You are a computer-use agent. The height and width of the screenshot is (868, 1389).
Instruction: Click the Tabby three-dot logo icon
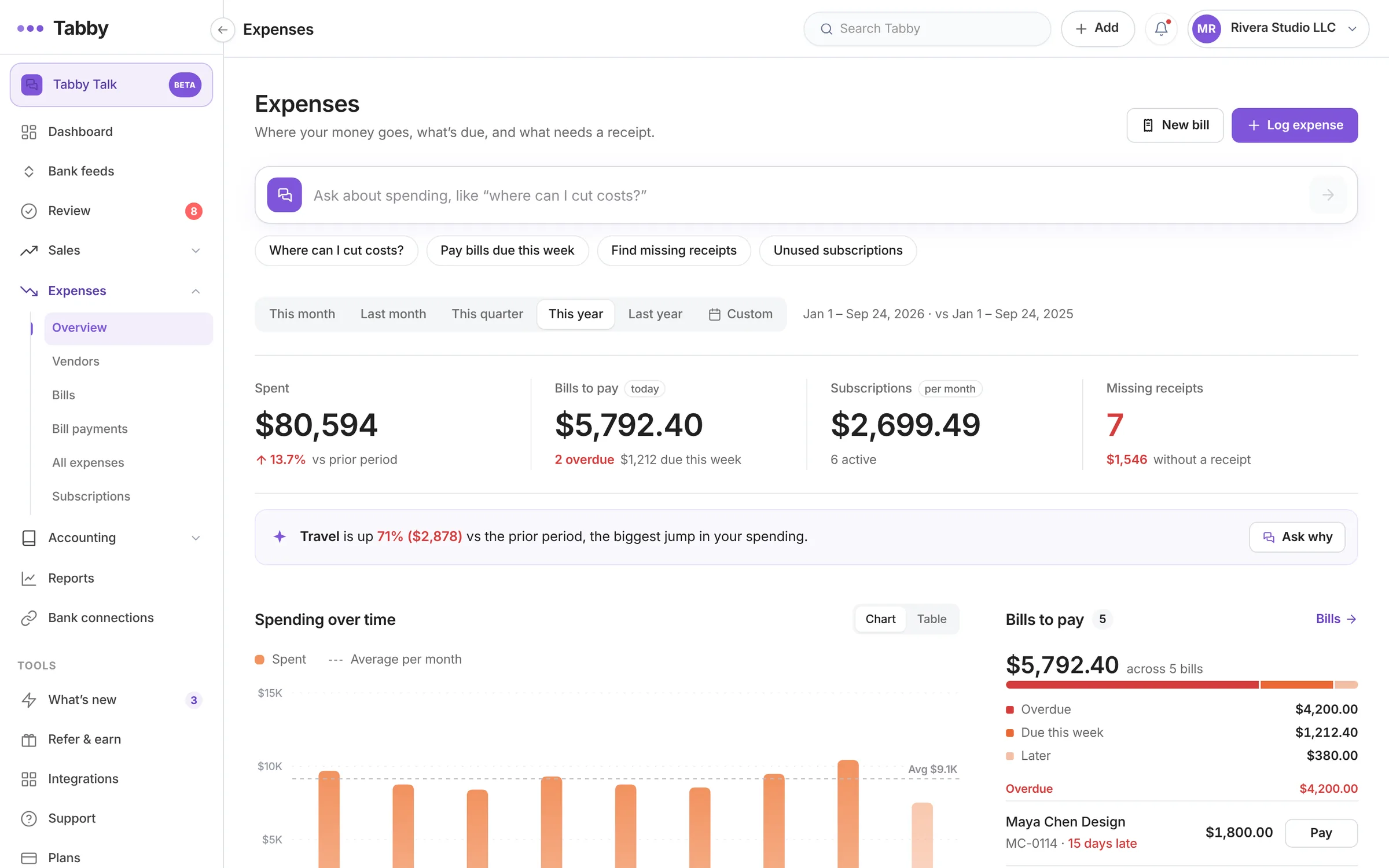coord(30,28)
